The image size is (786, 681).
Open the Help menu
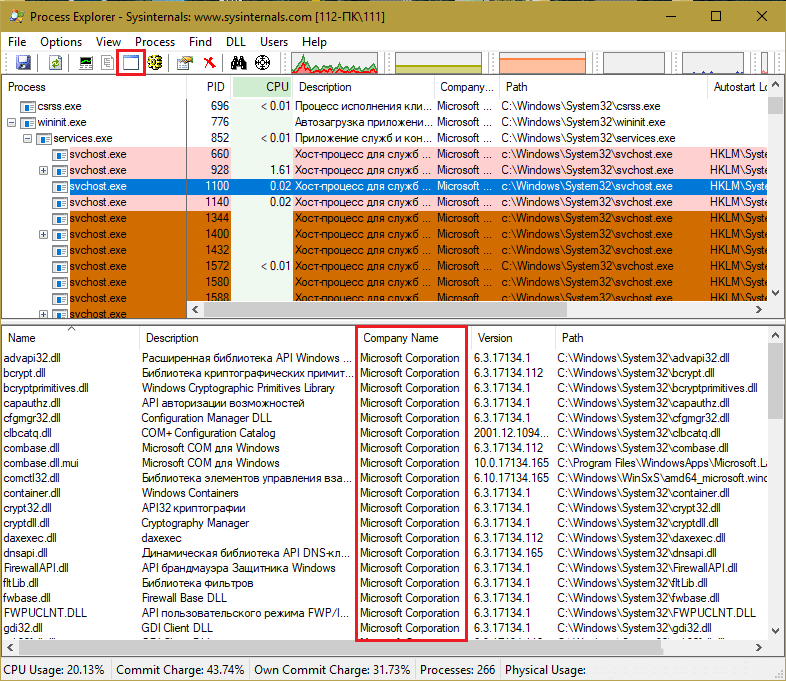(314, 42)
